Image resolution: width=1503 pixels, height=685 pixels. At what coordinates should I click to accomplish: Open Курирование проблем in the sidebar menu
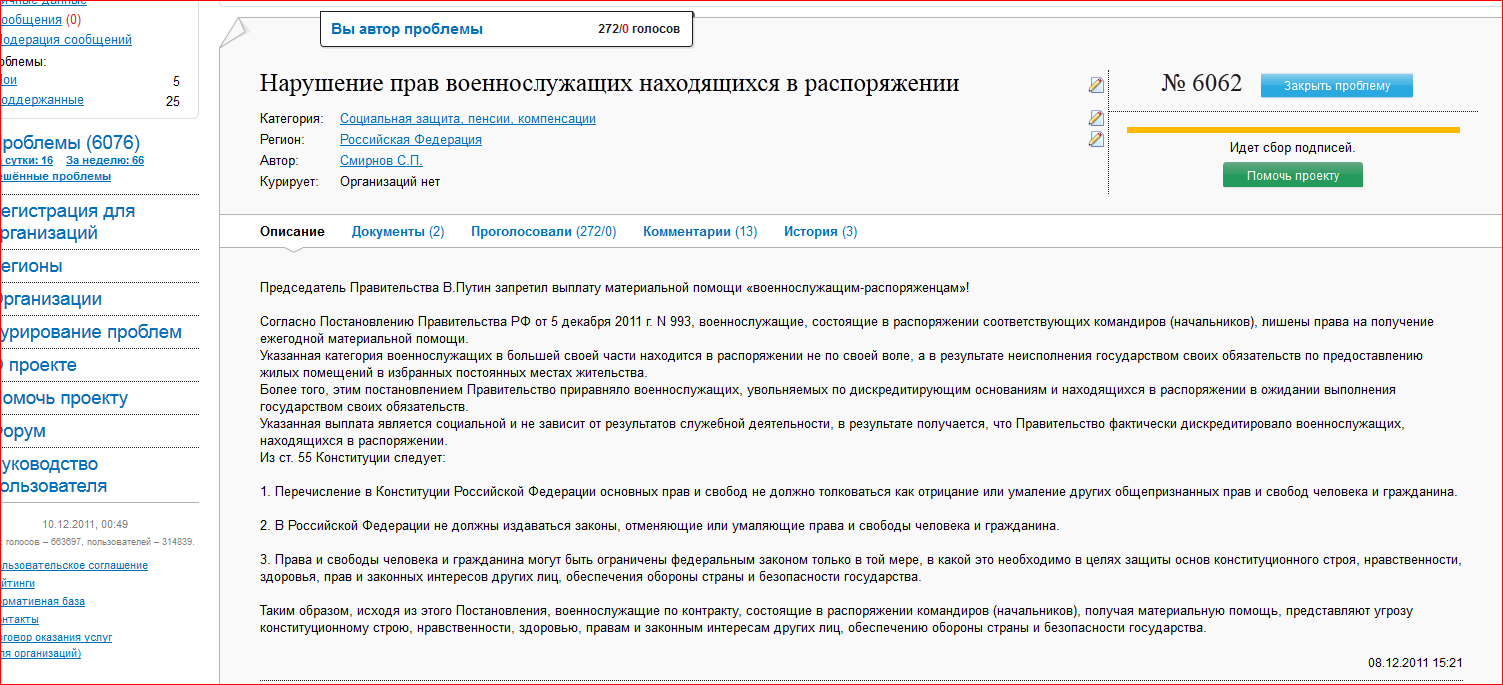tap(92, 332)
